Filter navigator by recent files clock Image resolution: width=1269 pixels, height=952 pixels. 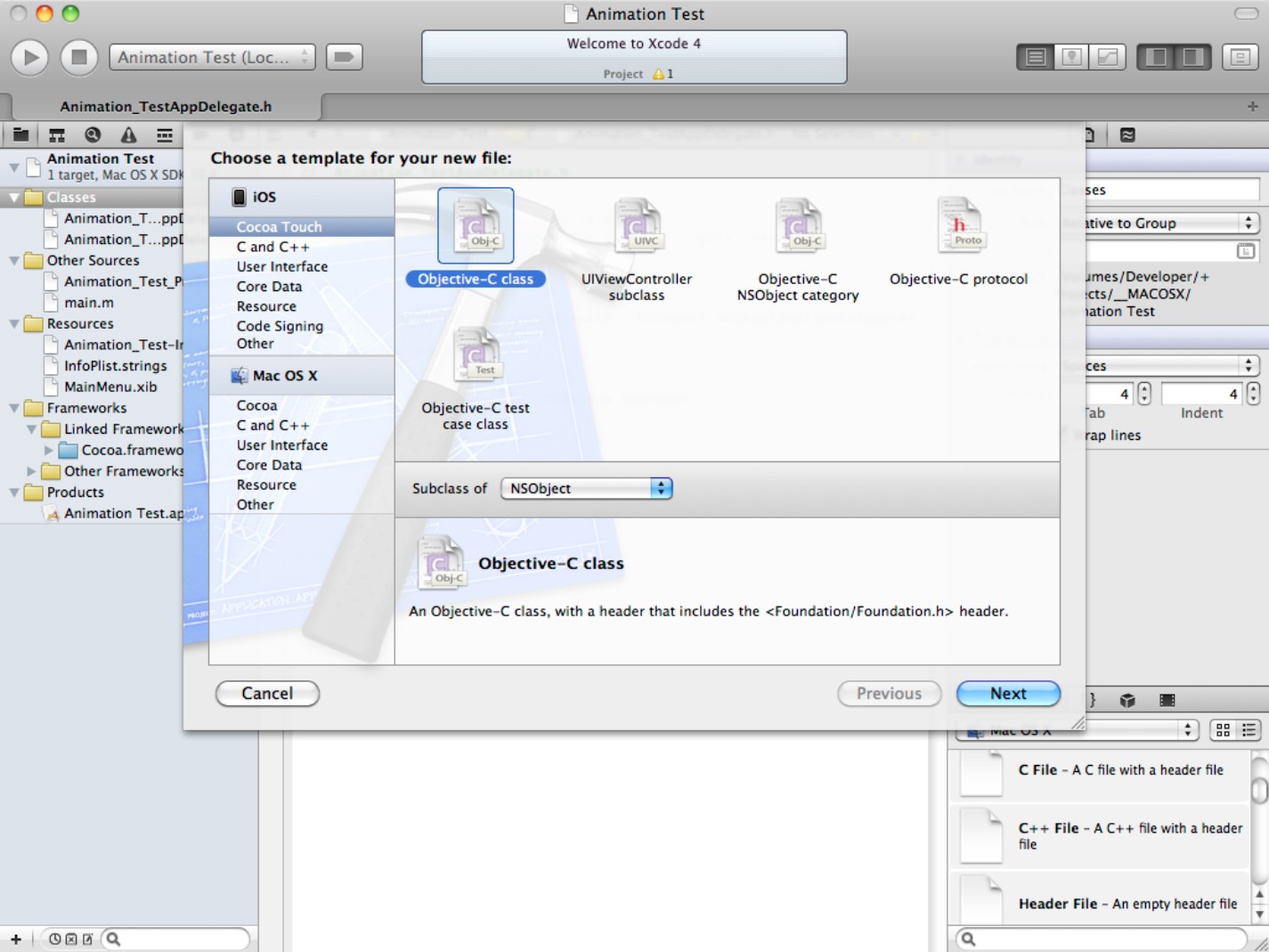[54, 939]
